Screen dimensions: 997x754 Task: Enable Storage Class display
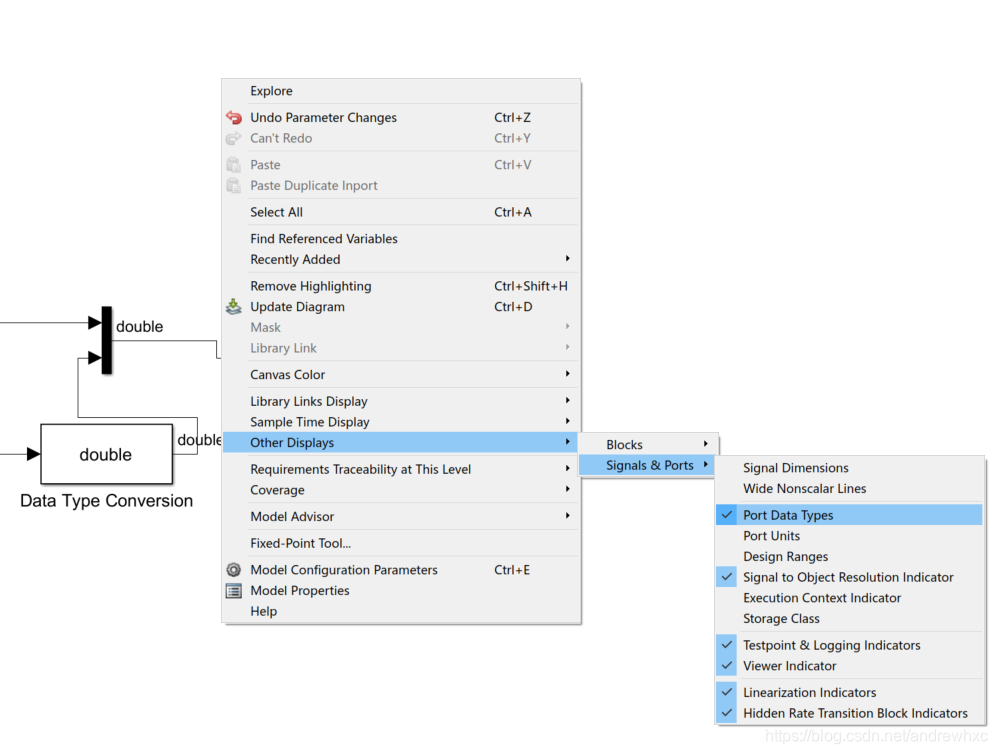849,619
